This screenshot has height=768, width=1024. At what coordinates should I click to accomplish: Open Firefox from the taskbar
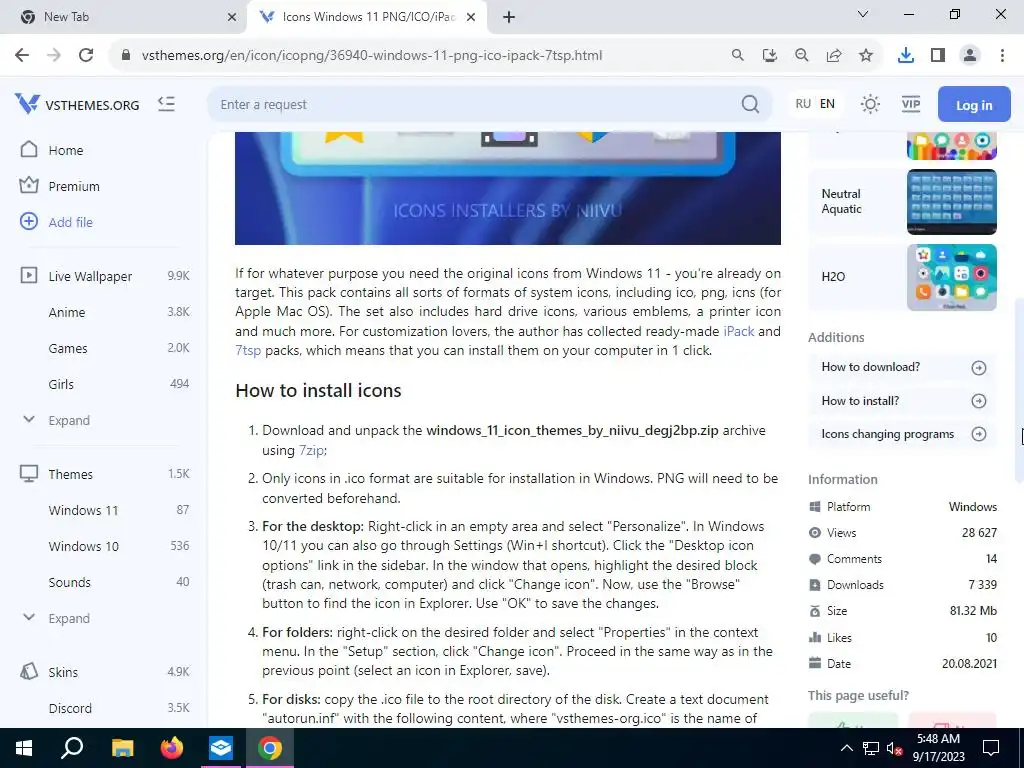[x=172, y=748]
